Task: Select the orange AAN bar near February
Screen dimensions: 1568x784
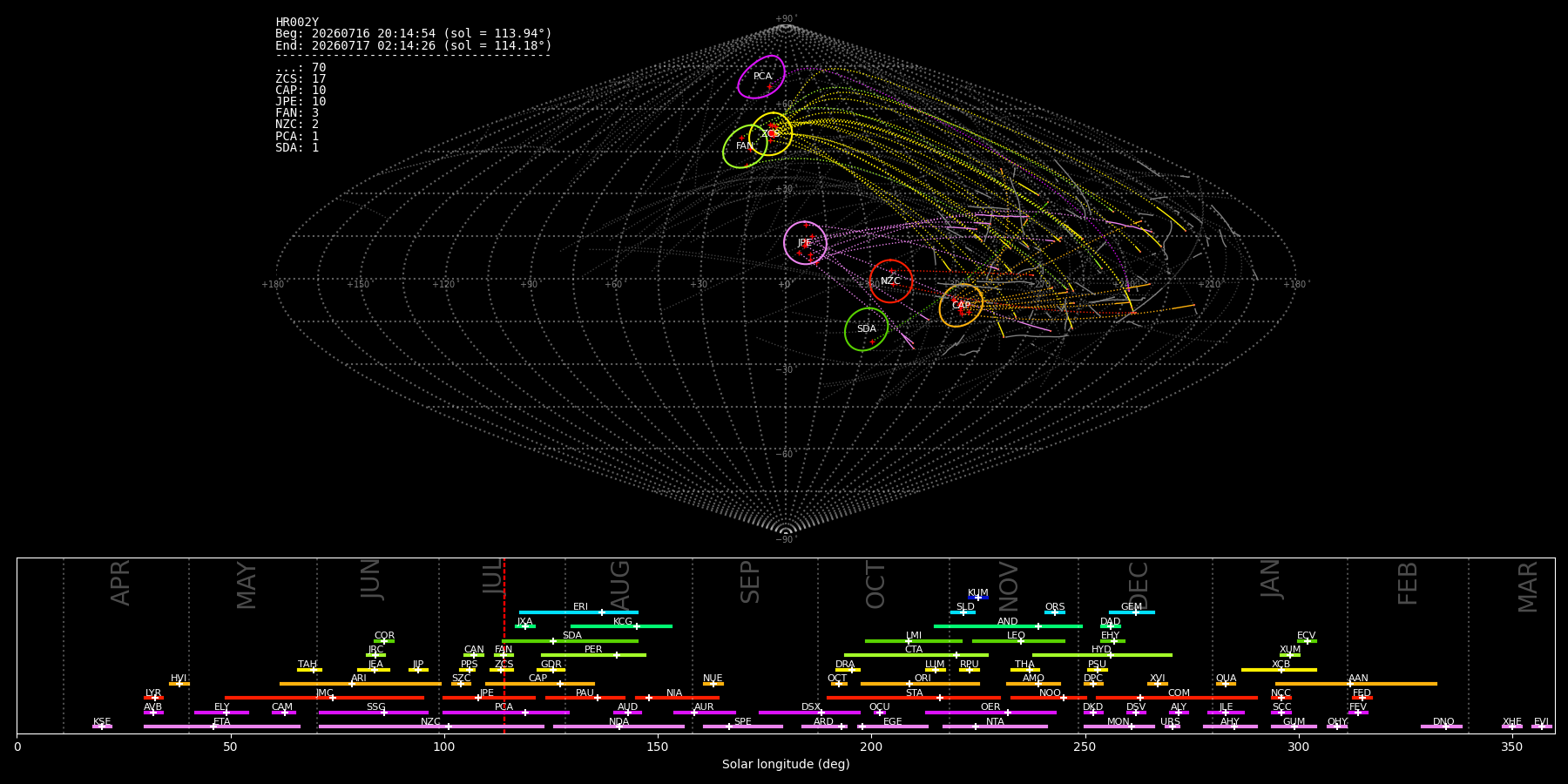Action: point(1356,684)
